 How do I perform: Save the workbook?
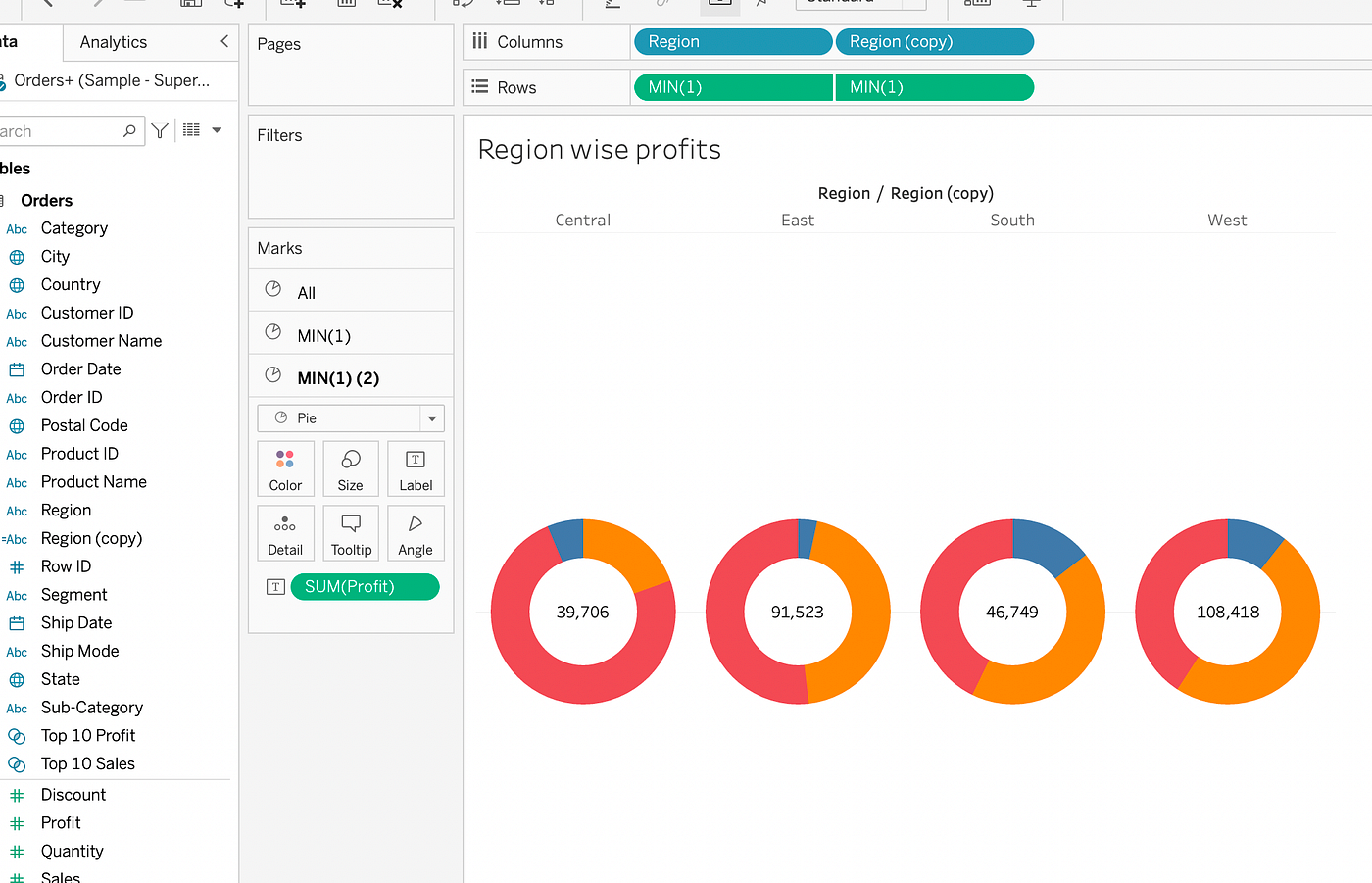click(191, 4)
